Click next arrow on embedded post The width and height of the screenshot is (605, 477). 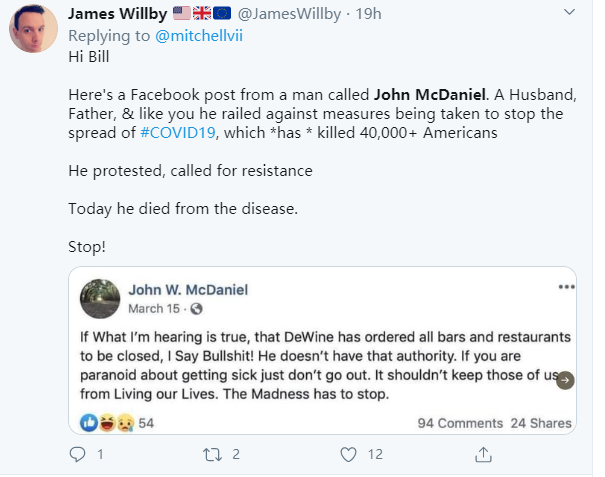coord(565,380)
